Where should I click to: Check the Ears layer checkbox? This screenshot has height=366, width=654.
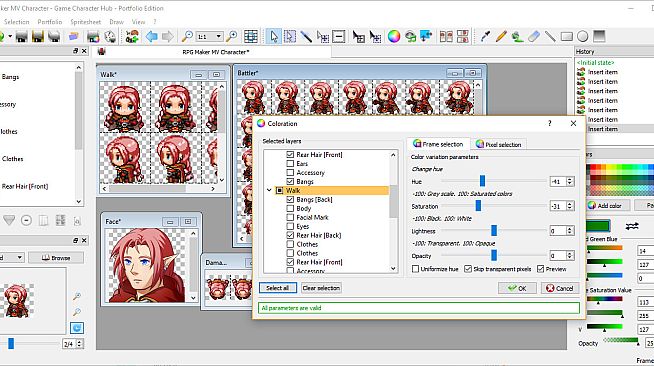click(290, 163)
